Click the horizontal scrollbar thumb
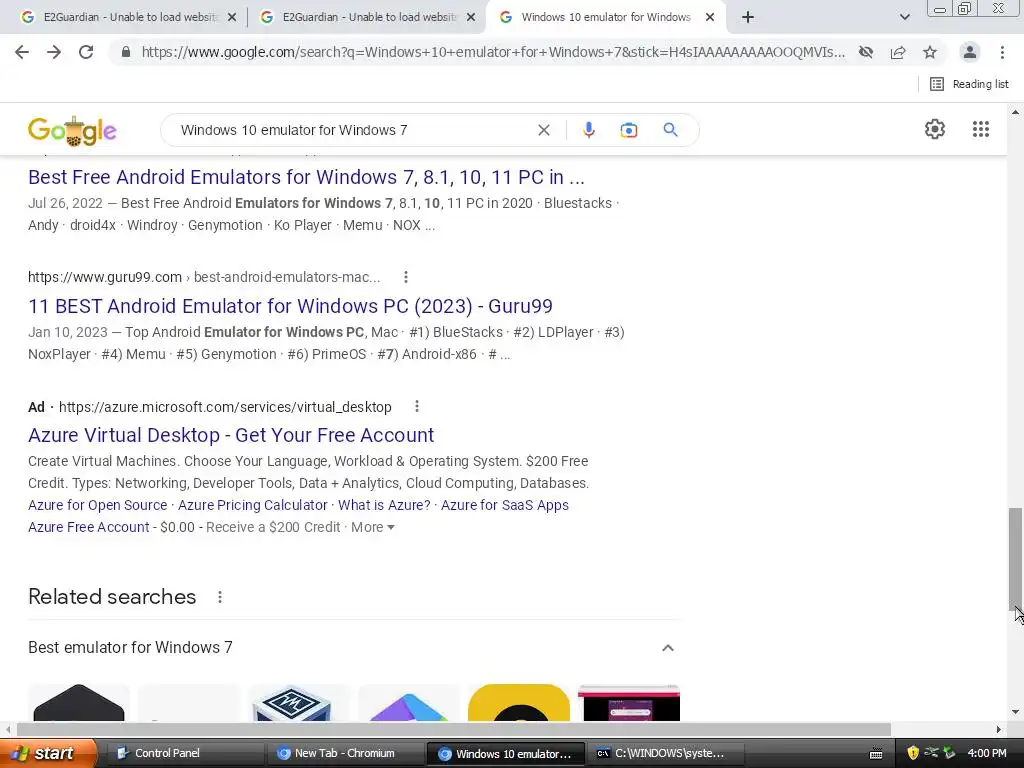The width and height of the screenshot is (1024, 768). coord(454,729)
